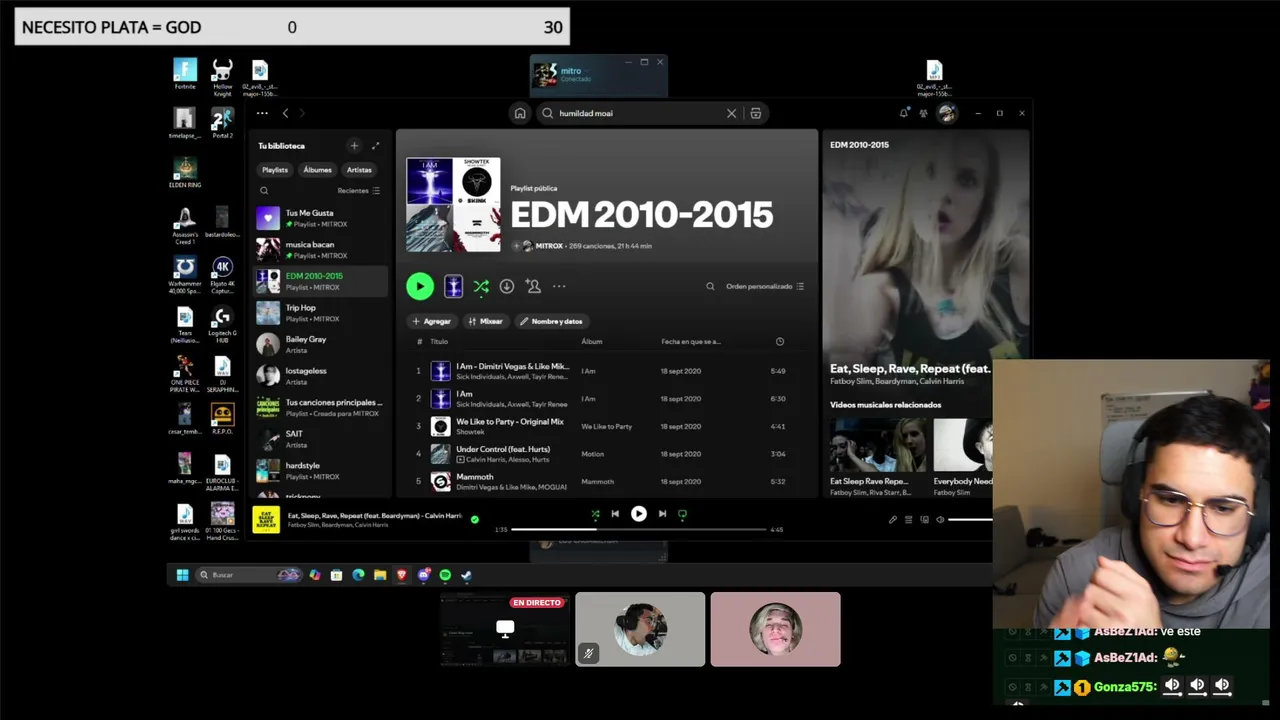Navigate back in Spotify
The image size is (1280, 720).
[285, 113]
